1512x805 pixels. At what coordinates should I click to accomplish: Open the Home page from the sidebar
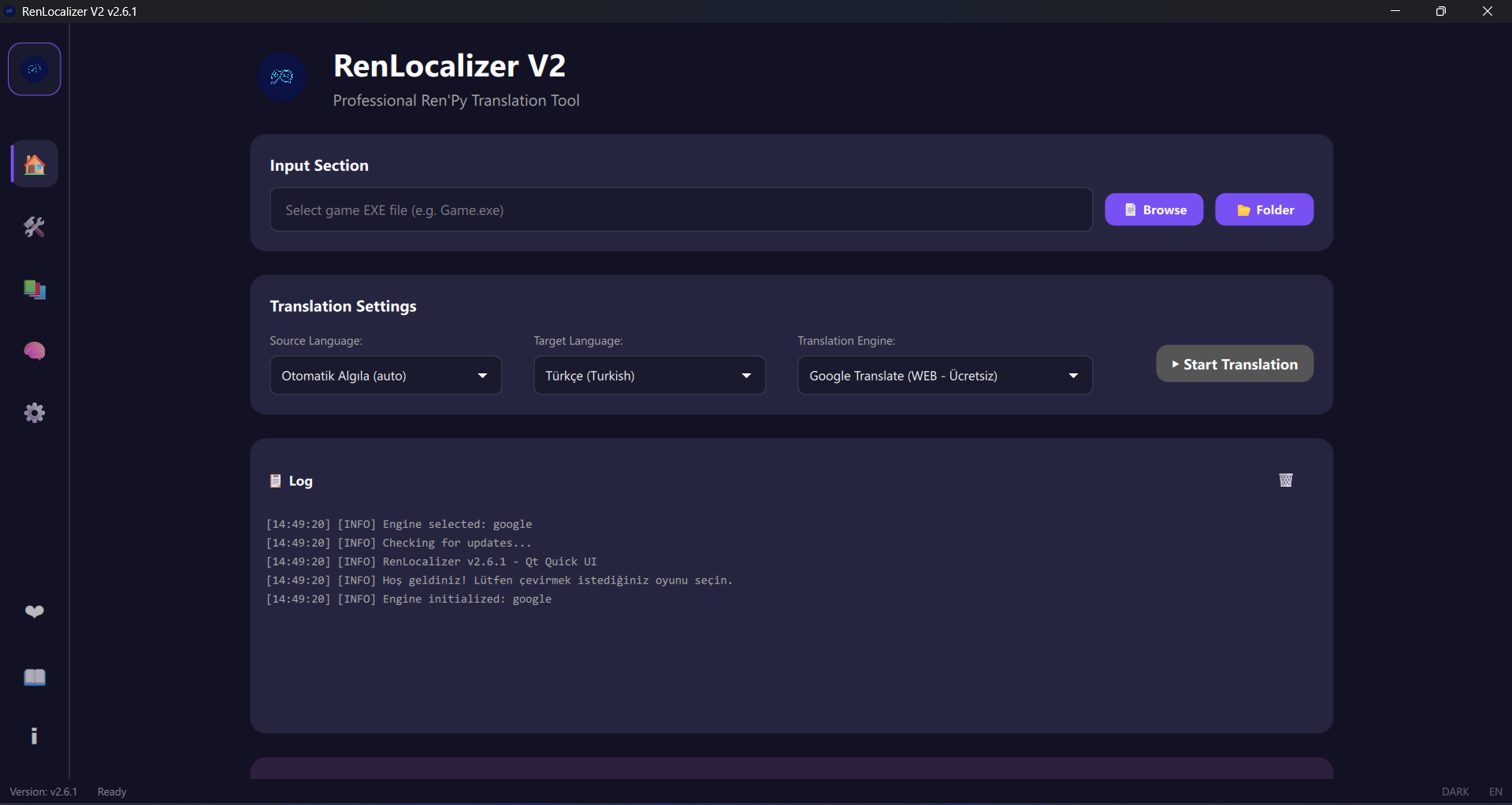(x=35, y=164)
